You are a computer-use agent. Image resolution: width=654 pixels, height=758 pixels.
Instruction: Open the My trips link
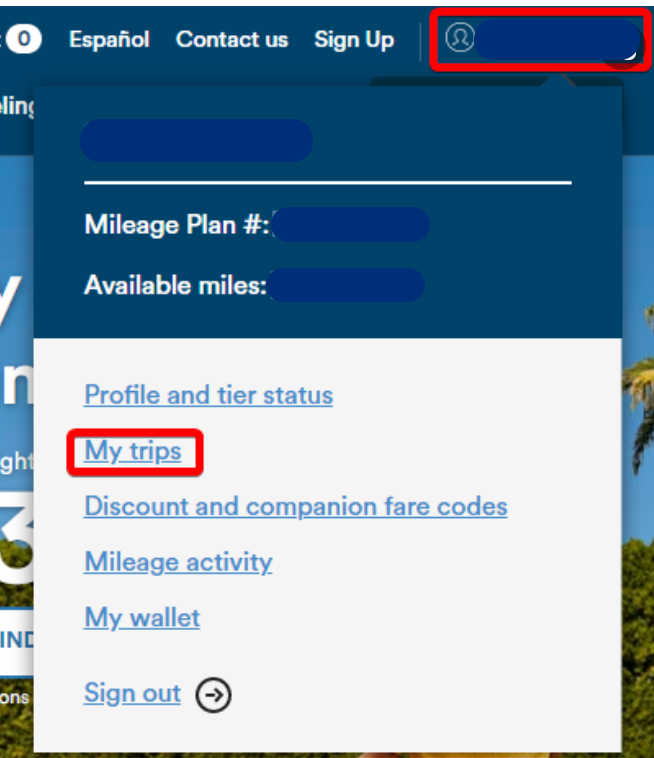coord(133,452)
